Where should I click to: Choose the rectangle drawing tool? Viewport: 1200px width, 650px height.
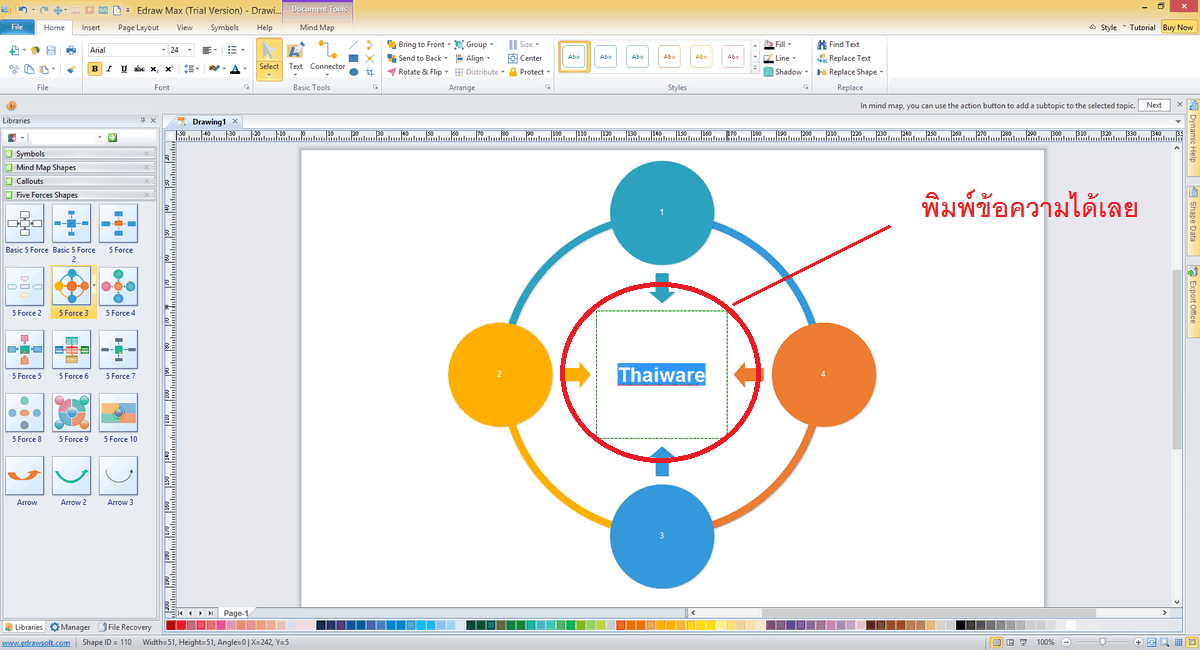tap(354, 58)
